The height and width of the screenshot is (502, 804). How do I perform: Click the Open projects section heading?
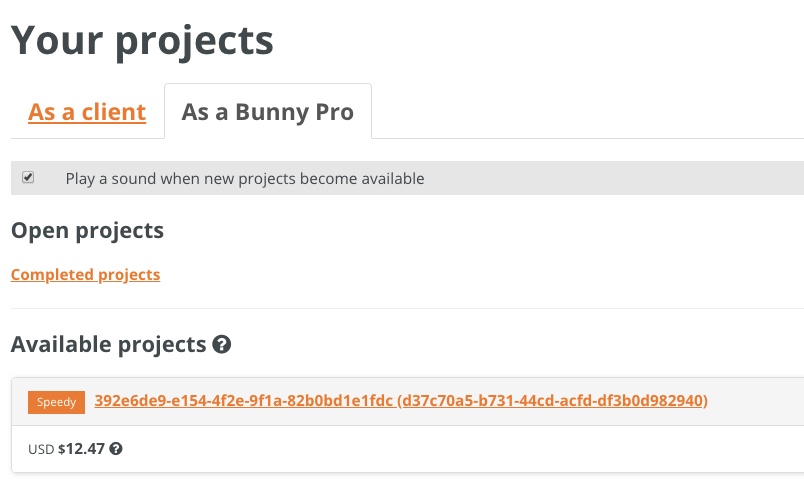pos(87,231)
